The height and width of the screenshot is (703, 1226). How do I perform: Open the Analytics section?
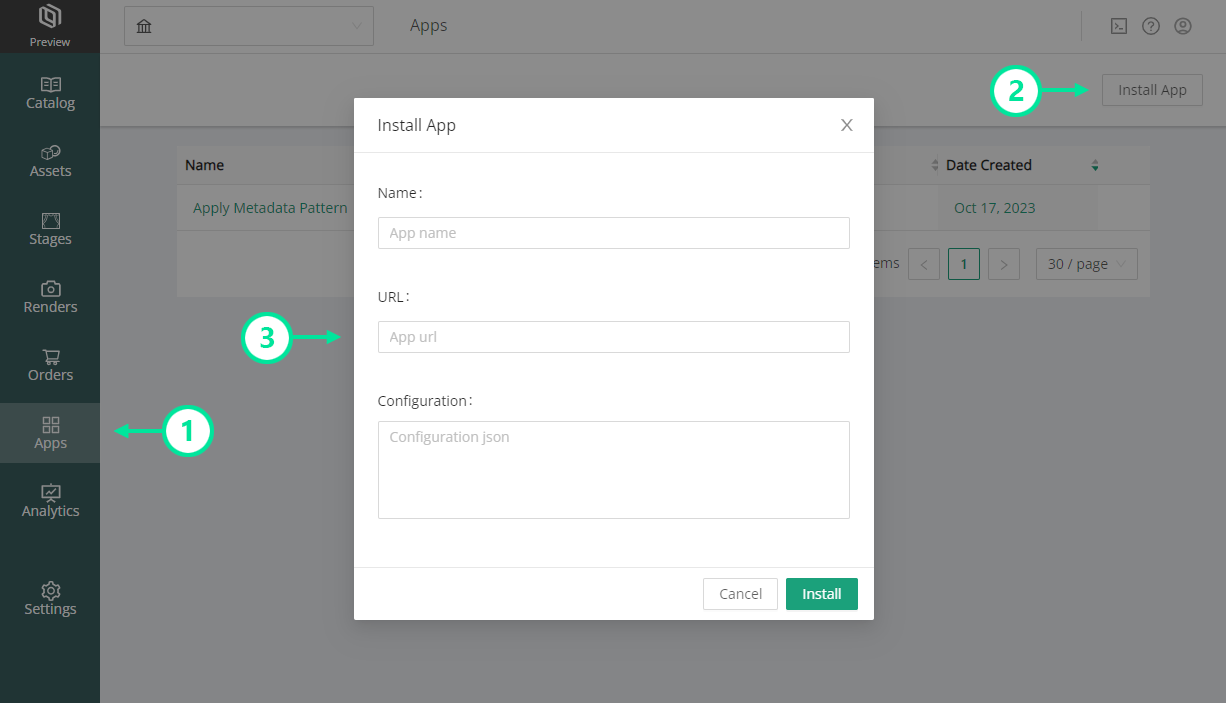(50, 501)
